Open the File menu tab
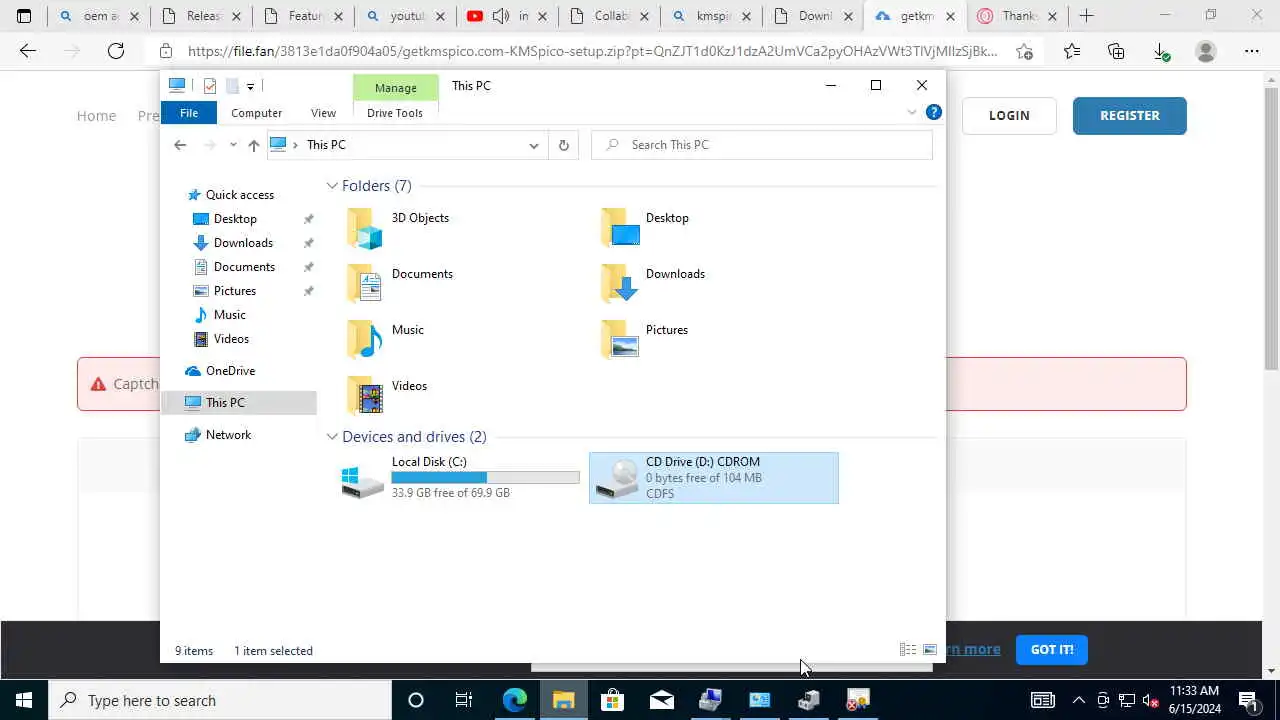 pos(189,113)
